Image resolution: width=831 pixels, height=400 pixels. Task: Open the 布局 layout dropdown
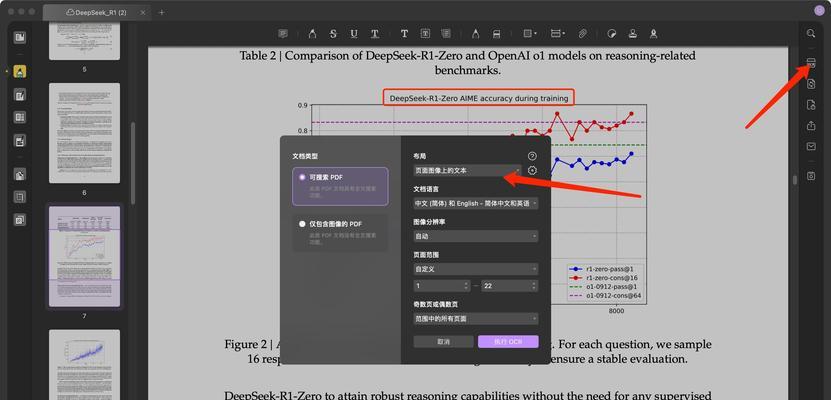[467, 171]
